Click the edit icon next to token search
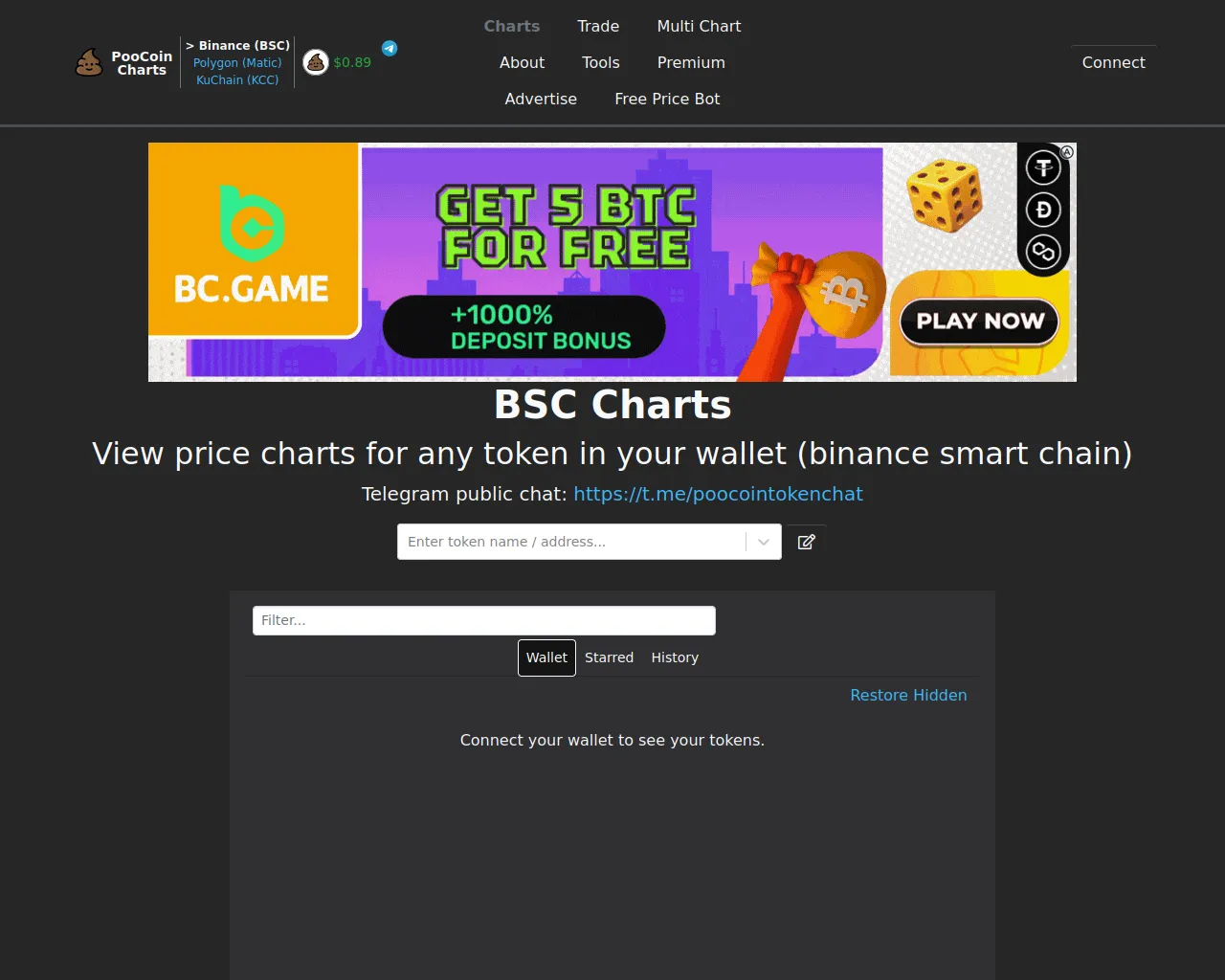1225x980 pixels. [x=807, y=542]
